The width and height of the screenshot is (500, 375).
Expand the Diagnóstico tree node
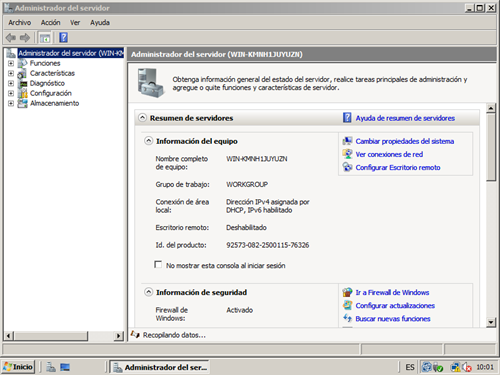click(x=11, y=83)
